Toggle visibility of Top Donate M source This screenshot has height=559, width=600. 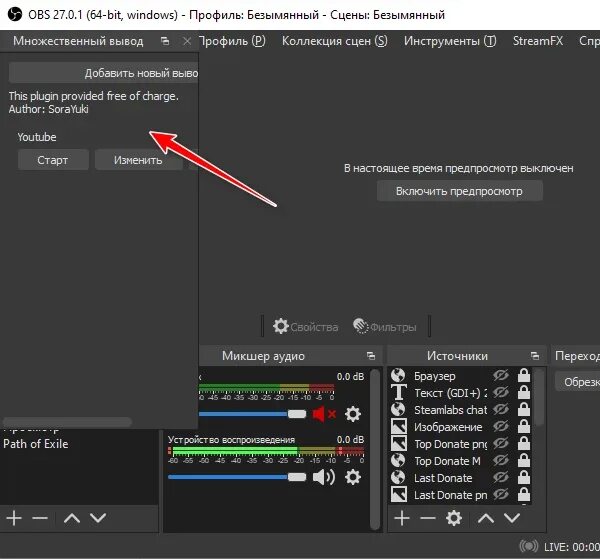pos(501,460)
